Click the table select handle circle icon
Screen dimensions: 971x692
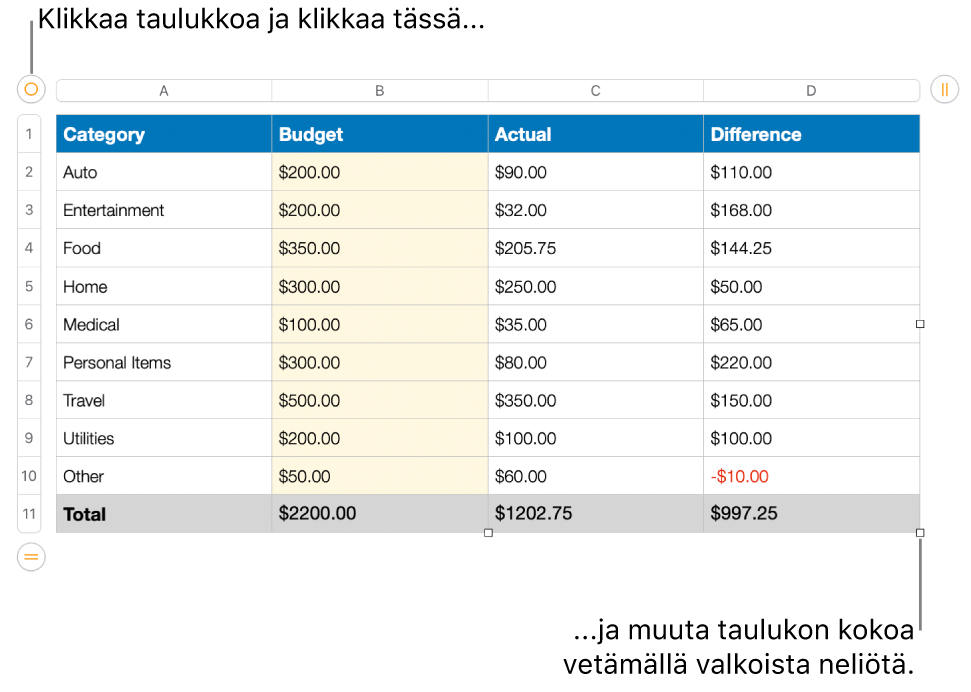tap(31, 90)
